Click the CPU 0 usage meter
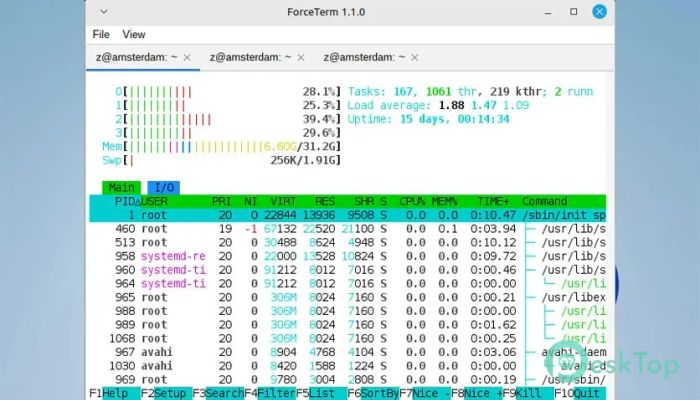 [228, 92]
